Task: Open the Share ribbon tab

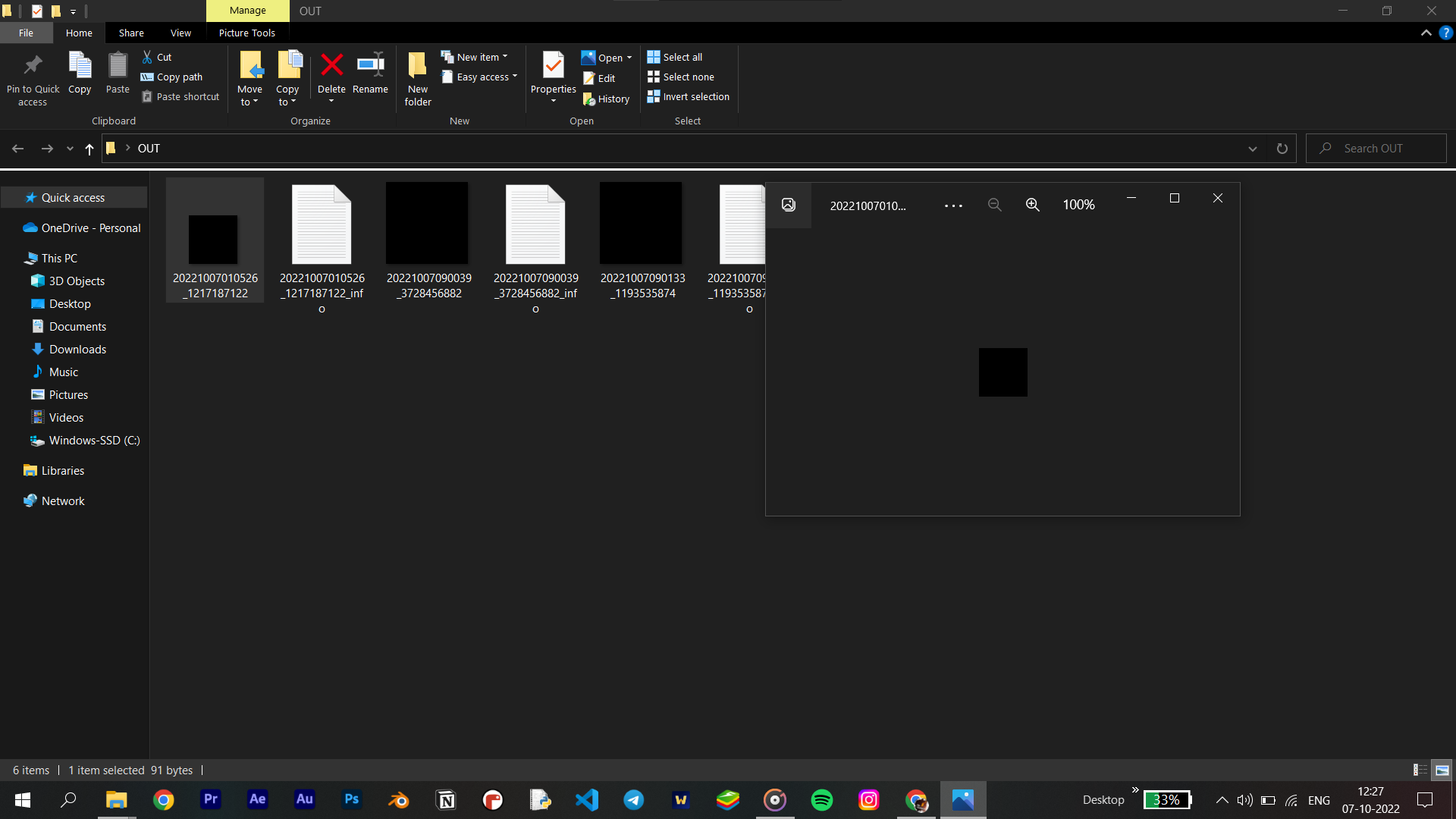Action: [x=131, y=33]
